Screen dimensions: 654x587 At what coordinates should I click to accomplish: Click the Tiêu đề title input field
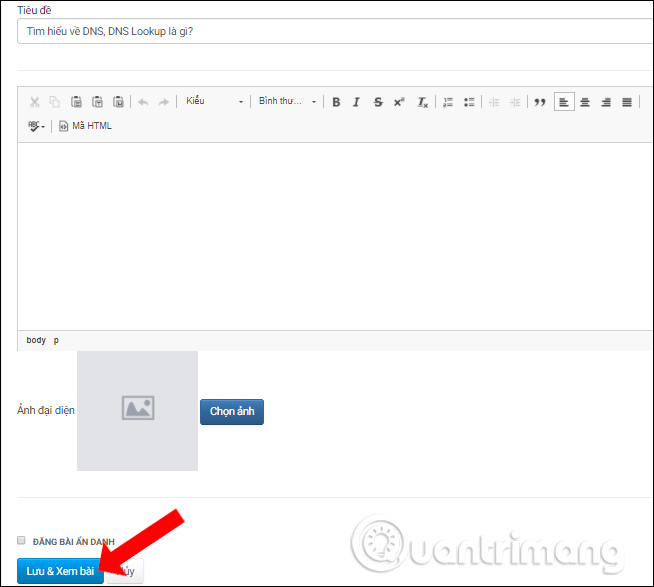point(335,31)
